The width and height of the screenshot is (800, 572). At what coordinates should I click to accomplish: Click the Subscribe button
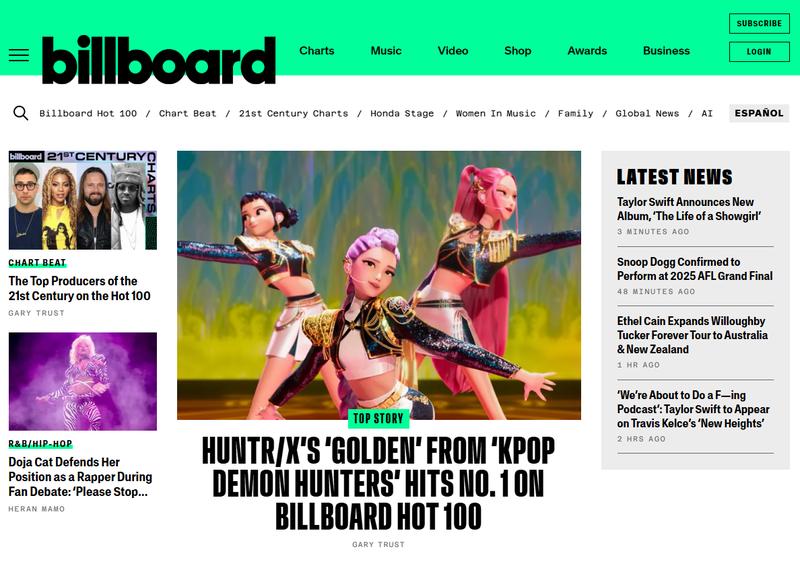click(x=759, y=23)
